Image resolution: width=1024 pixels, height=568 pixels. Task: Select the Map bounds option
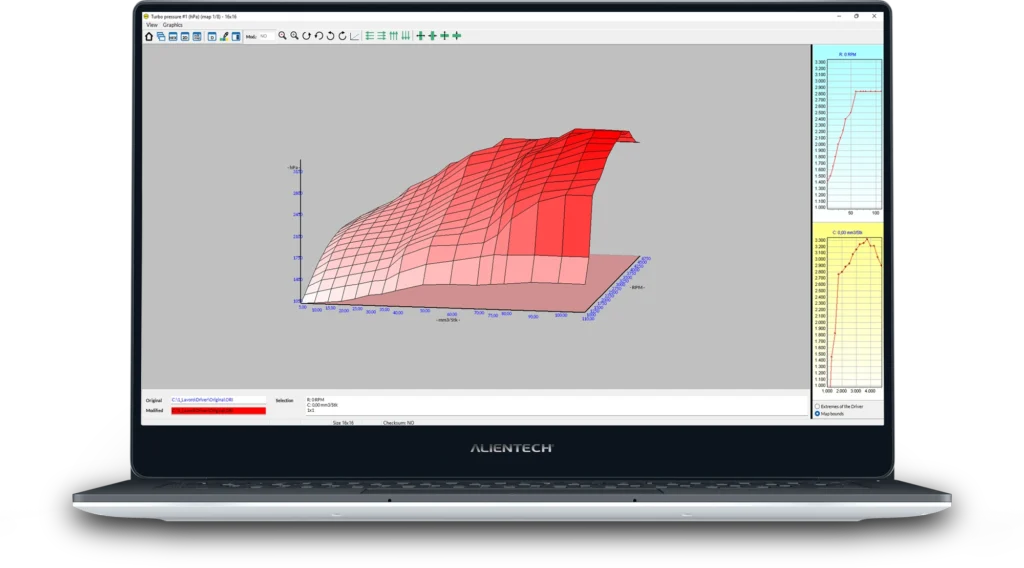coord(818,413)
